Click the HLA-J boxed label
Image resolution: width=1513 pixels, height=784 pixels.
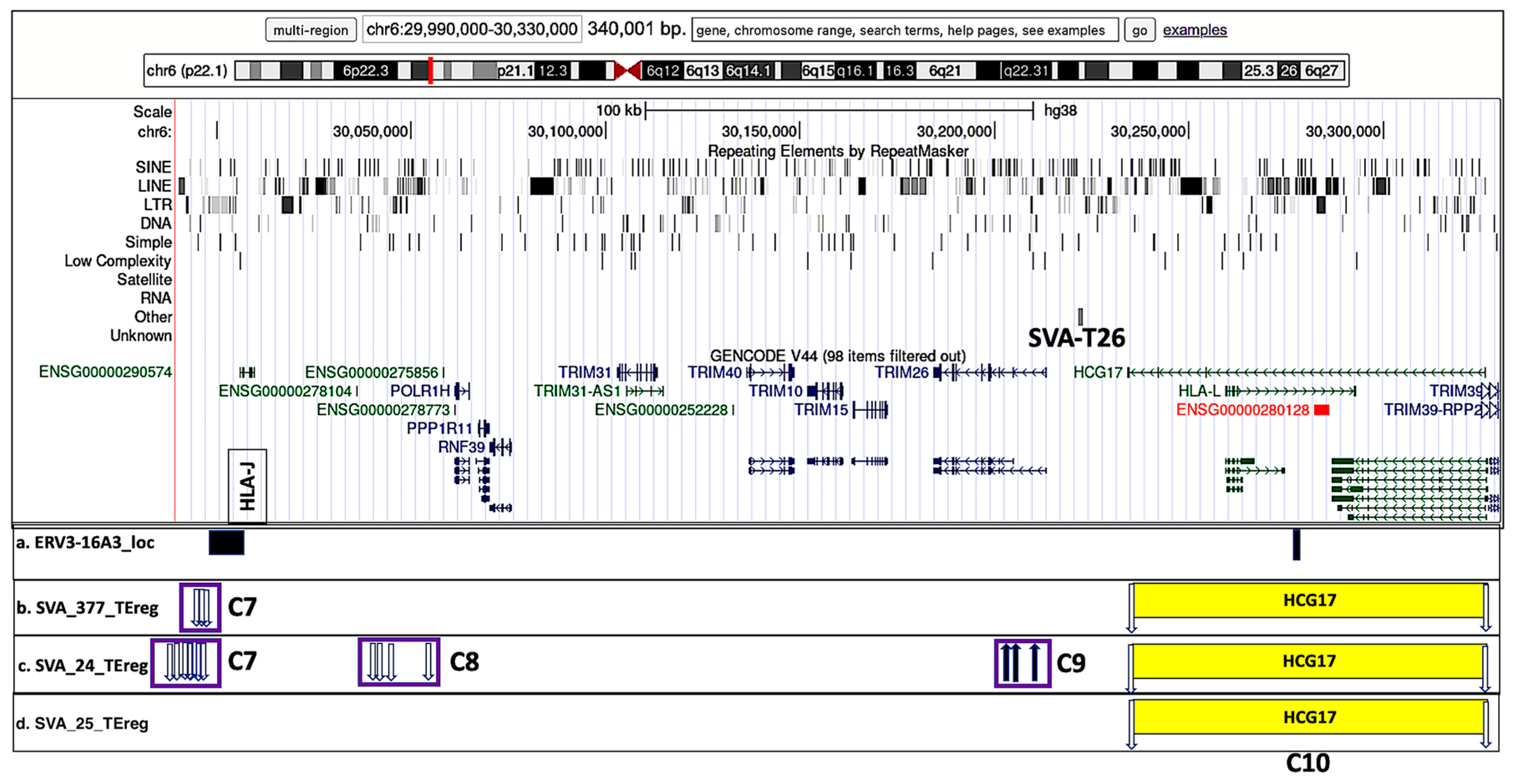(x=247, y=486)
